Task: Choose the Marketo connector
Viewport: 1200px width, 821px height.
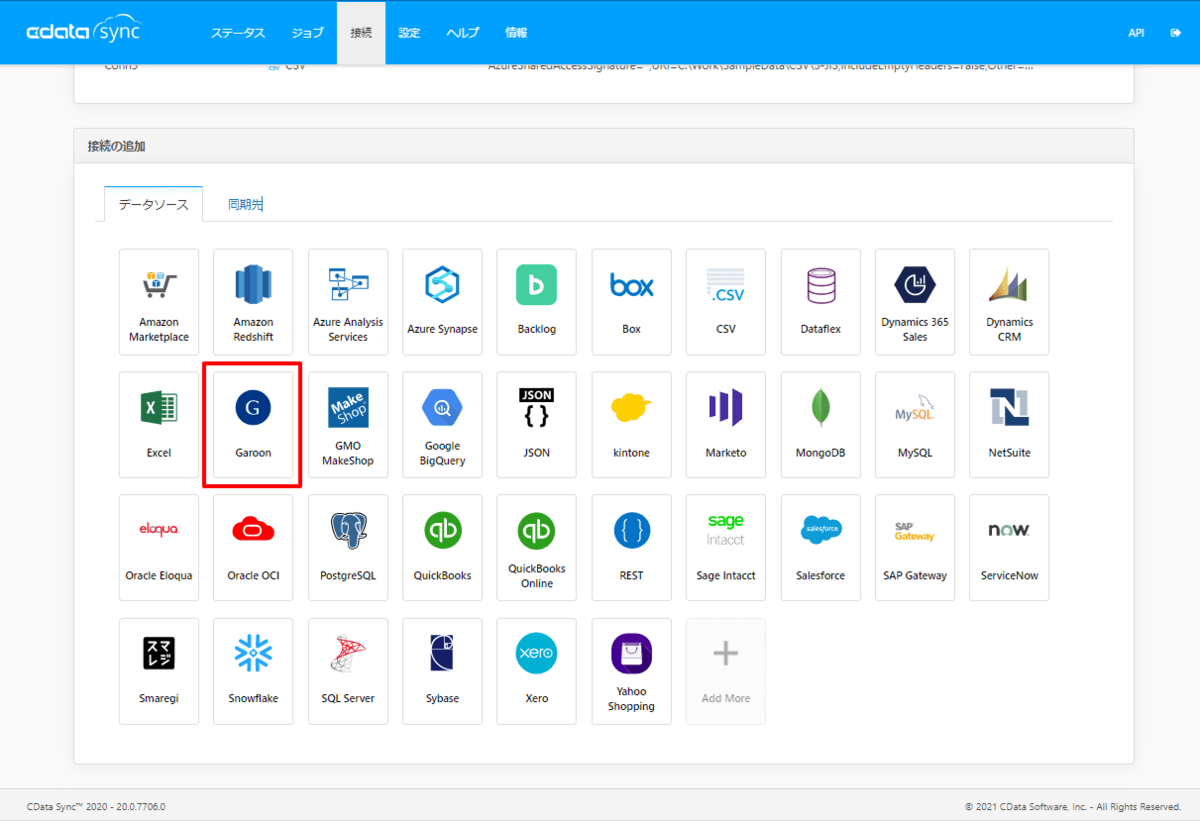Action: tap(726, 425)
